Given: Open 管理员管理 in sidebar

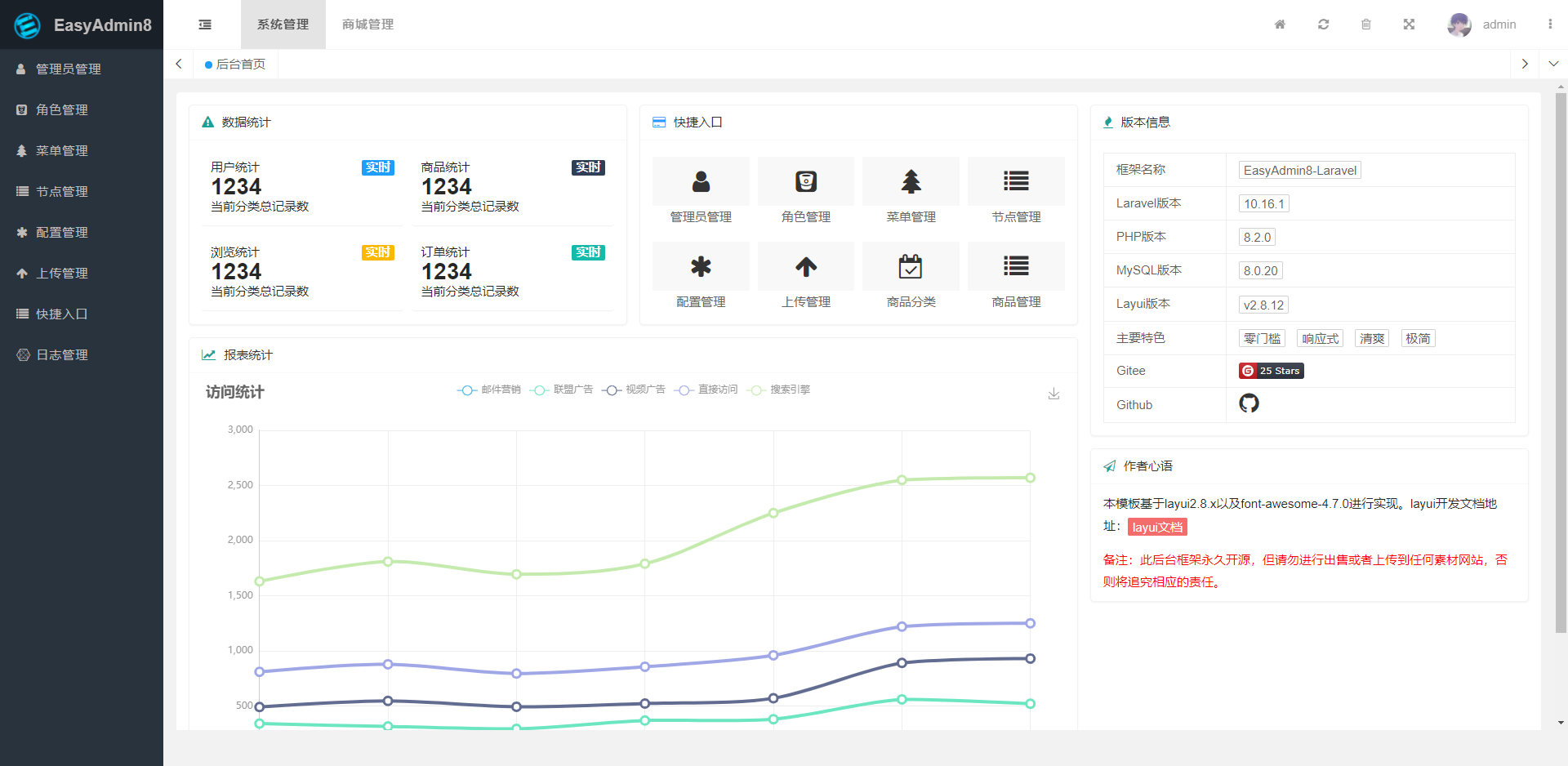Looking at the screenshot, I should [82, 69].
